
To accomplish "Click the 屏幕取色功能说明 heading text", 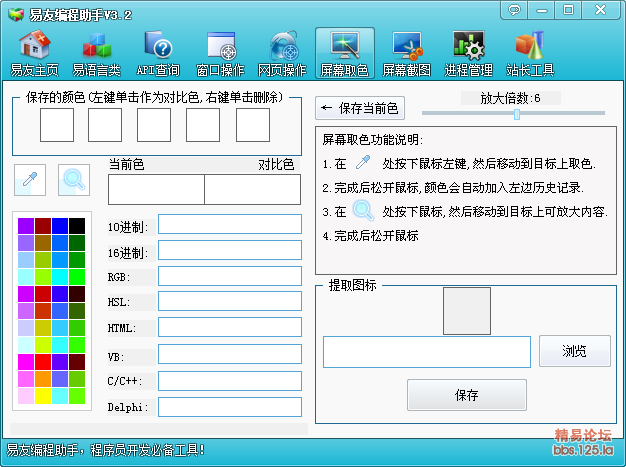I will pyautogui.click(x=372, y=140).
